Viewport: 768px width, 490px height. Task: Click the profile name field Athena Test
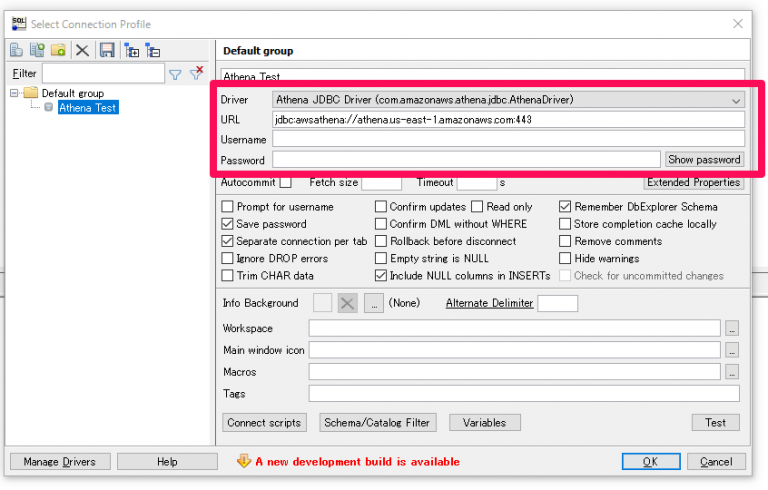pos(482,76)
